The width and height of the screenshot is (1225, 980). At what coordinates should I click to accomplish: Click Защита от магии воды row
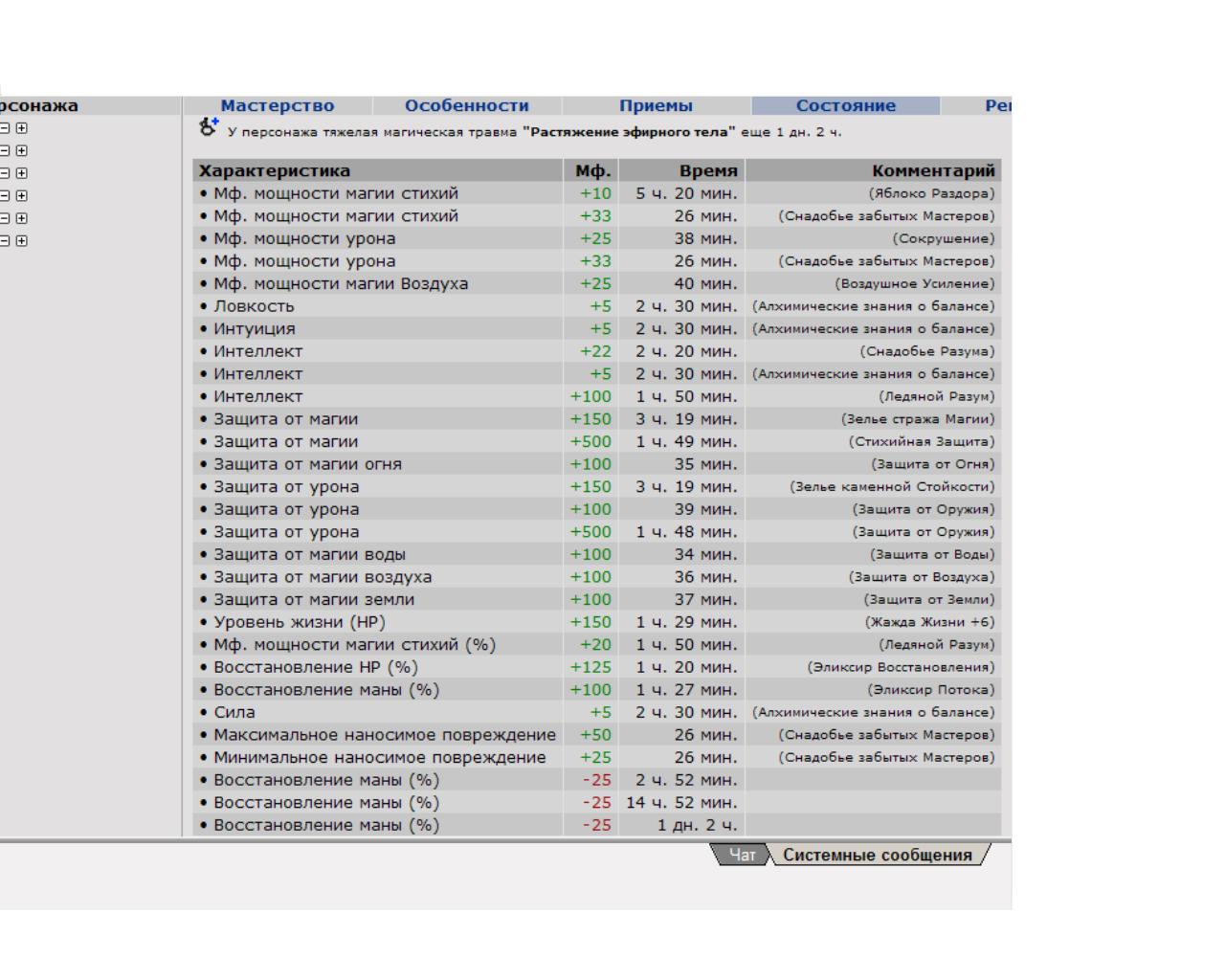pyautogui.click(x=597, y=554)
